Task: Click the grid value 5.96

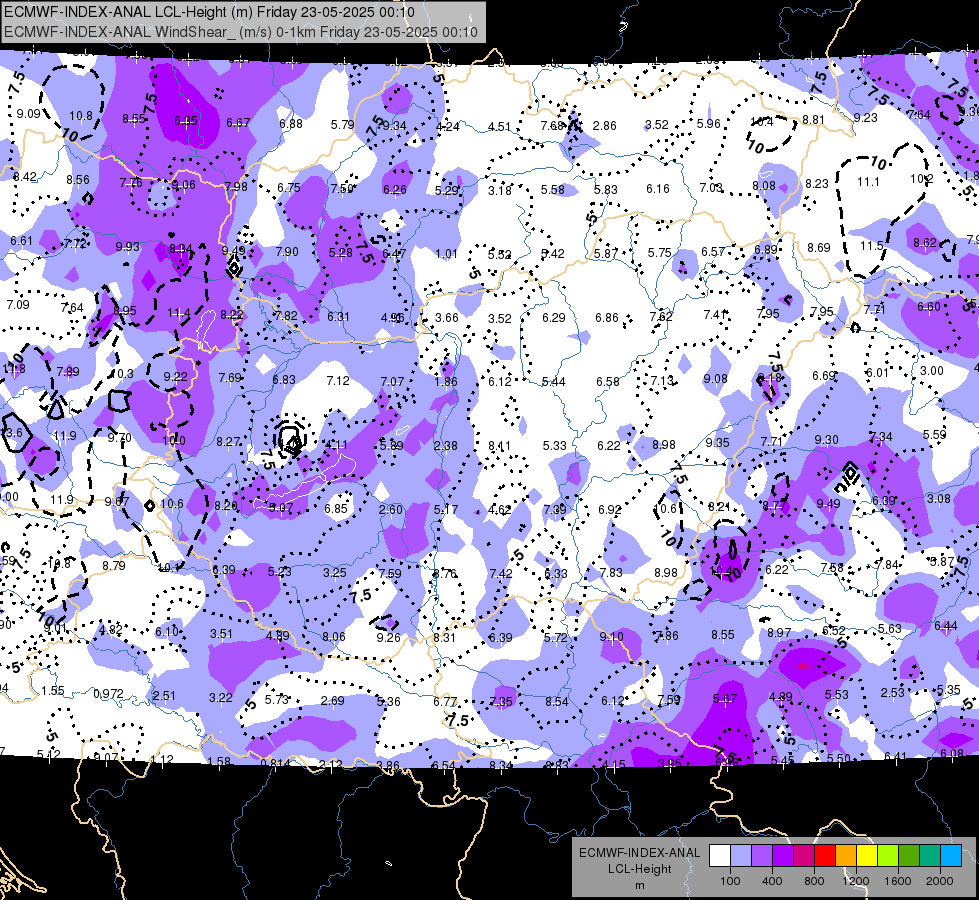Action: [x=709, y=124]
